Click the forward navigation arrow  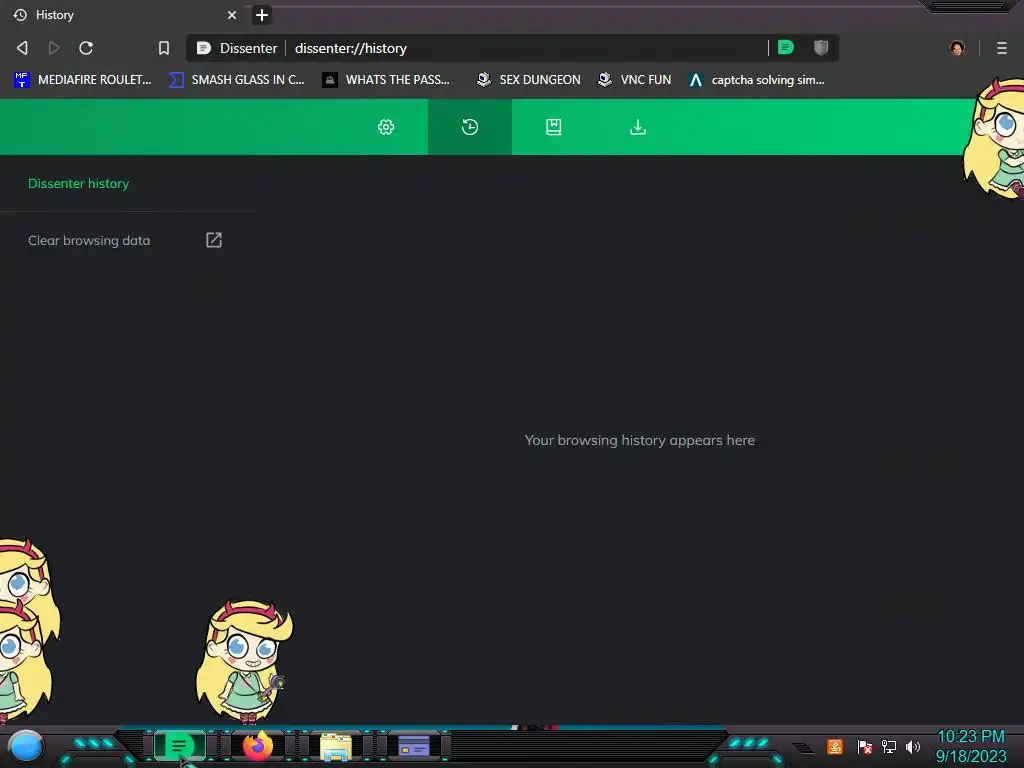(x=54, y=48)
